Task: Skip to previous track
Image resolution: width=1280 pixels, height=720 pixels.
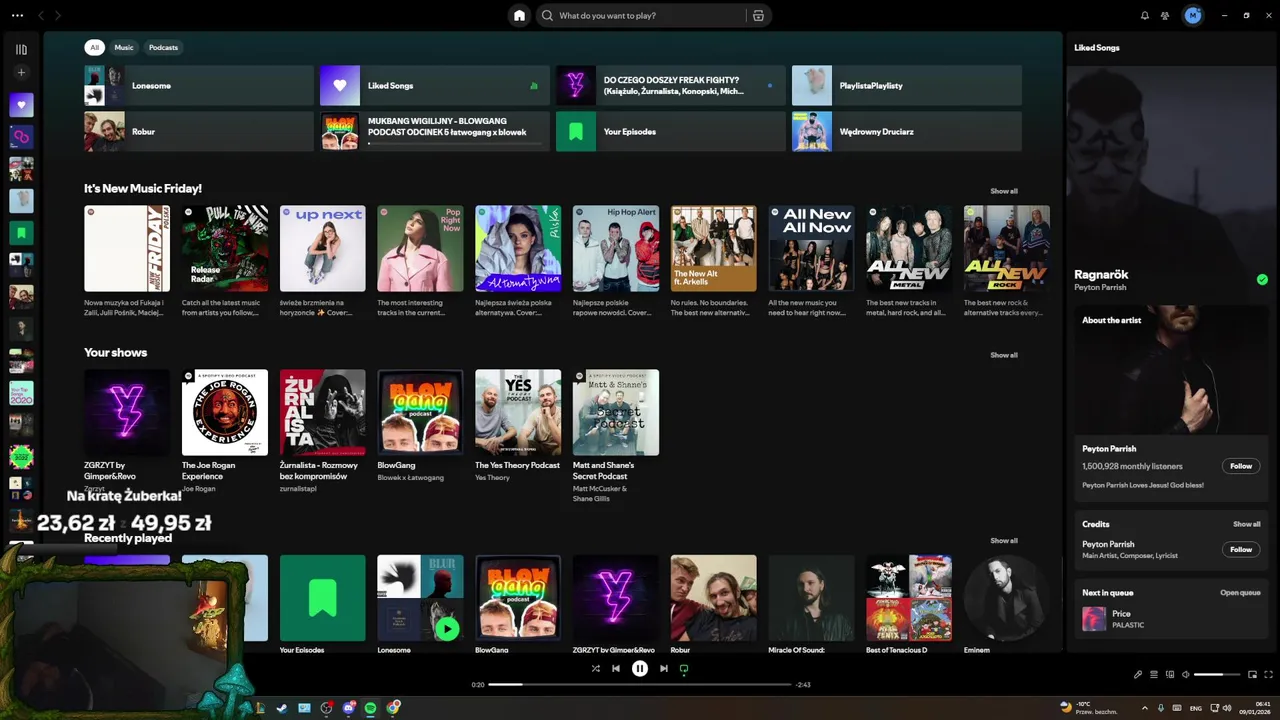Action: click(x=616, y=668)
